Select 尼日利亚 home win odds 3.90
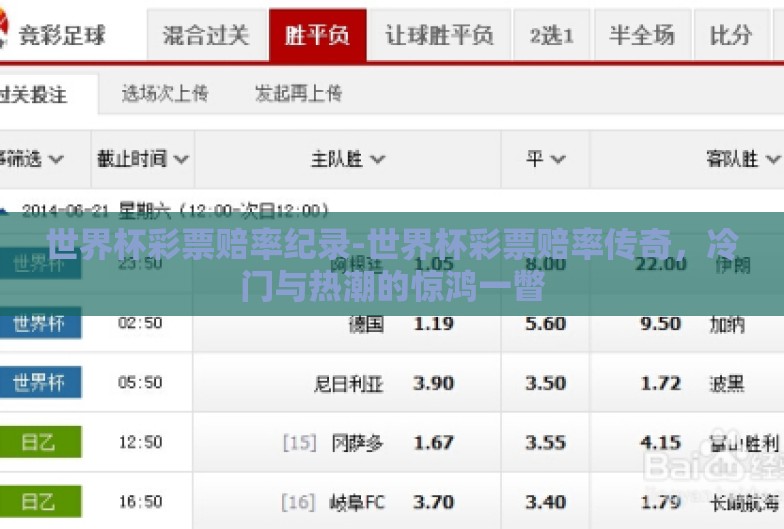The width and height of the screenshot is (784, 529). pos(434,384)
